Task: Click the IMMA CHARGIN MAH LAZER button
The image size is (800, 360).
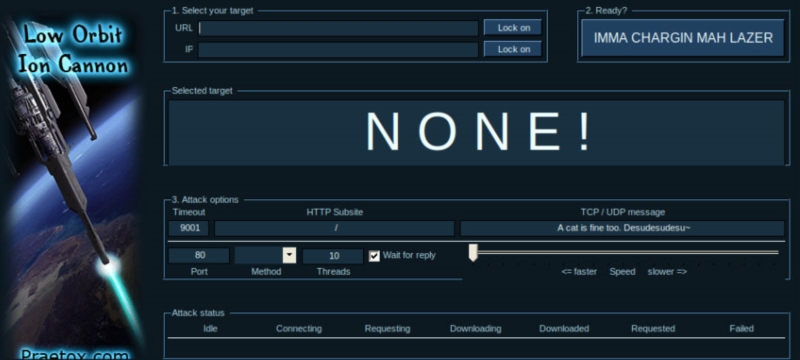Action: (683, 38)
